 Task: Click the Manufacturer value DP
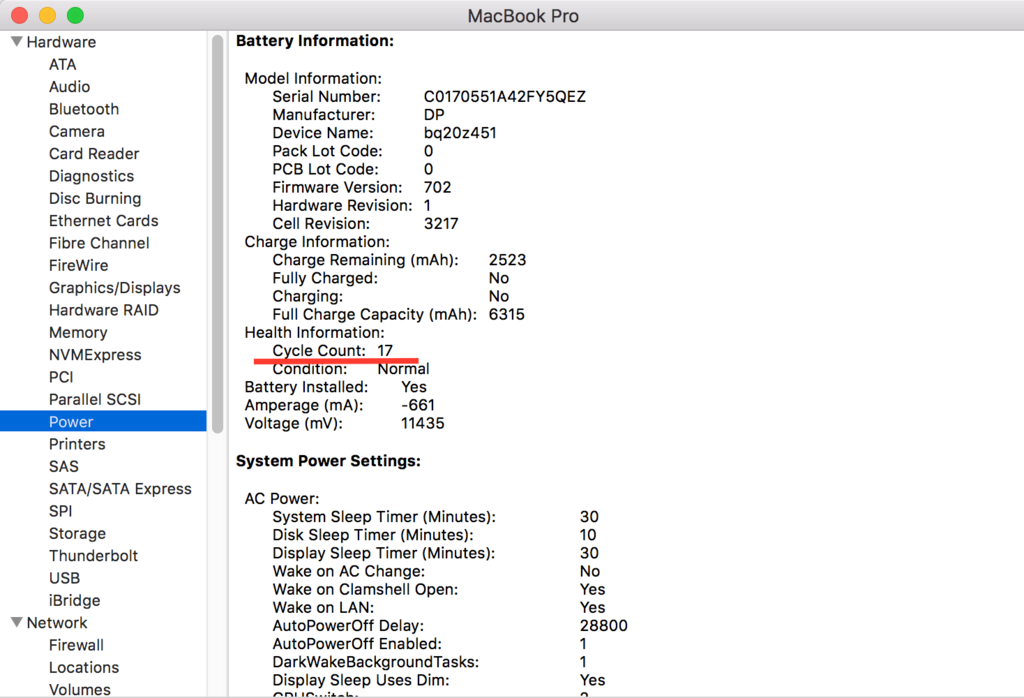(434, 115)
